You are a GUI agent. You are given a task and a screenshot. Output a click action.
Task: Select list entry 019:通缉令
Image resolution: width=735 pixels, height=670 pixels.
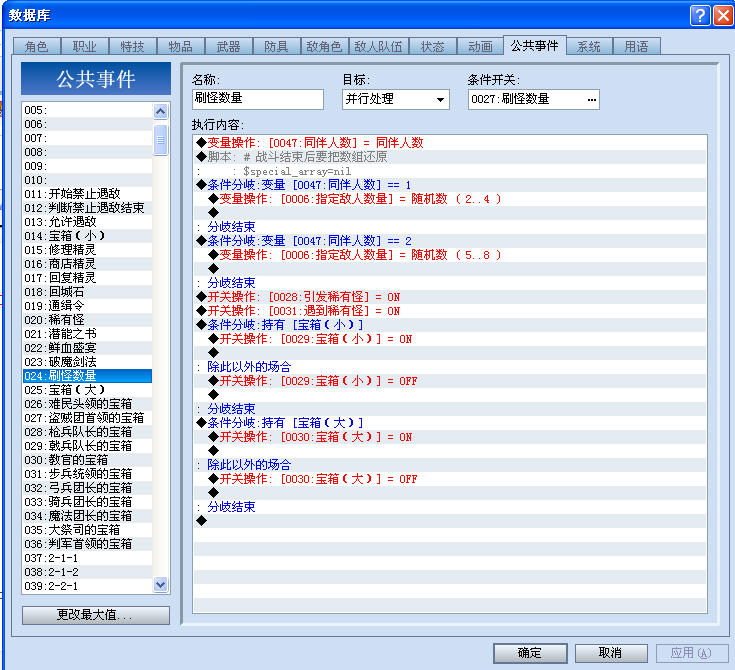[88, 306]
